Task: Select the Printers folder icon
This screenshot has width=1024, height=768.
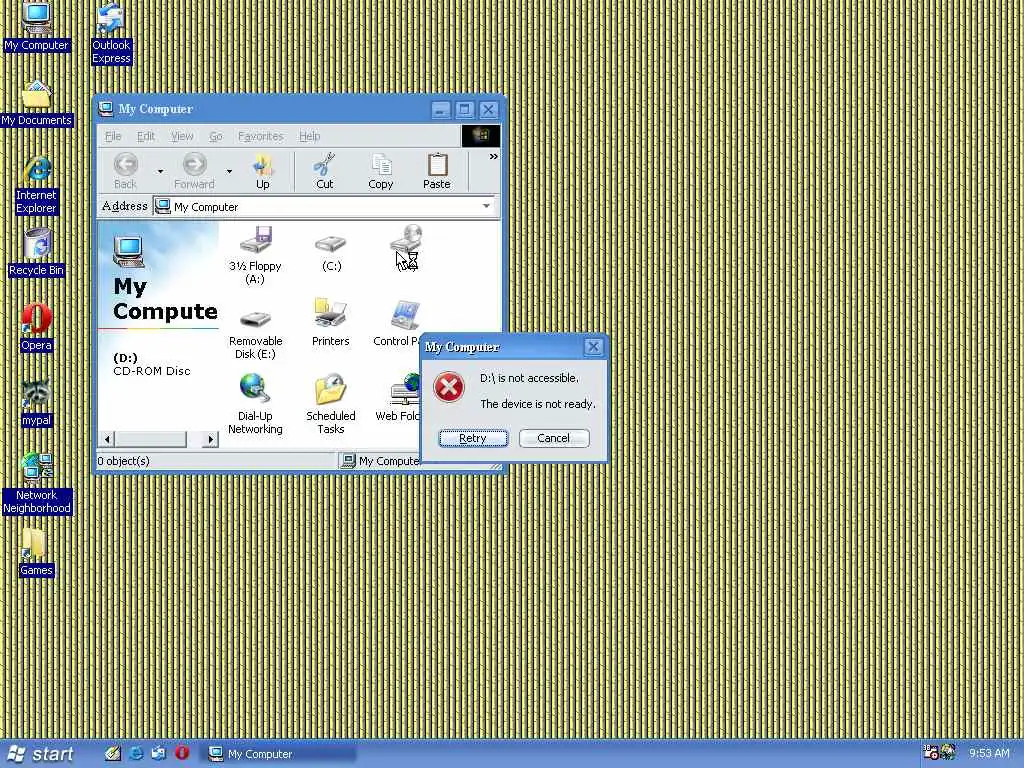Action: (330, 324)
